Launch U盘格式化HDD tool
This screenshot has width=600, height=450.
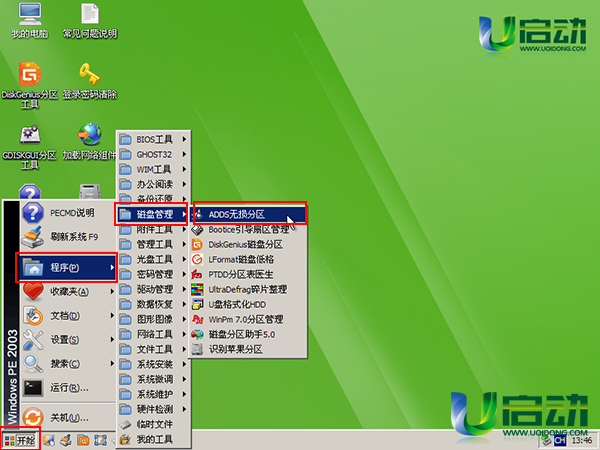point(248,304)
